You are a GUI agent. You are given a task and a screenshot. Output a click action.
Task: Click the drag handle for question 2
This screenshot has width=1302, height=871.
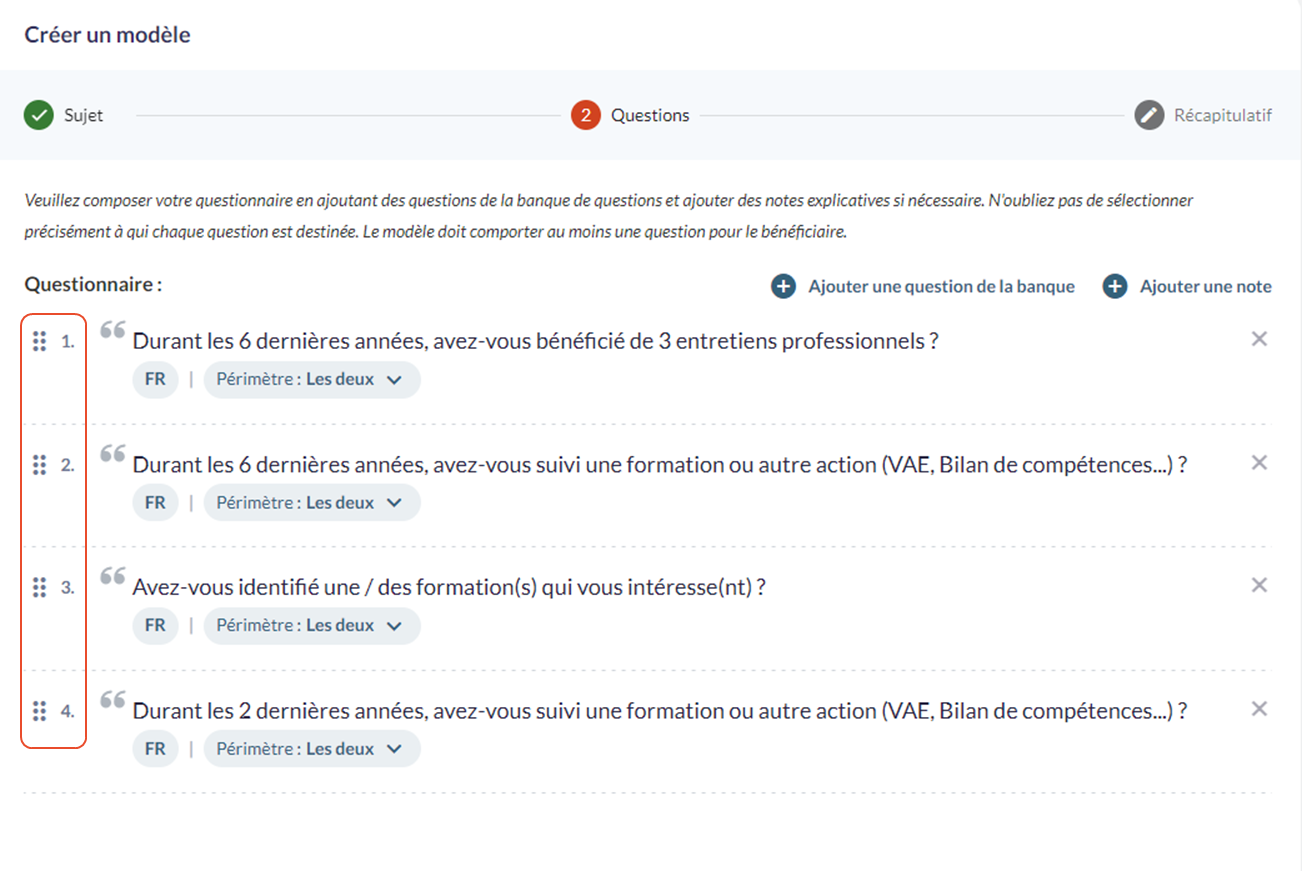coord(39,465)
